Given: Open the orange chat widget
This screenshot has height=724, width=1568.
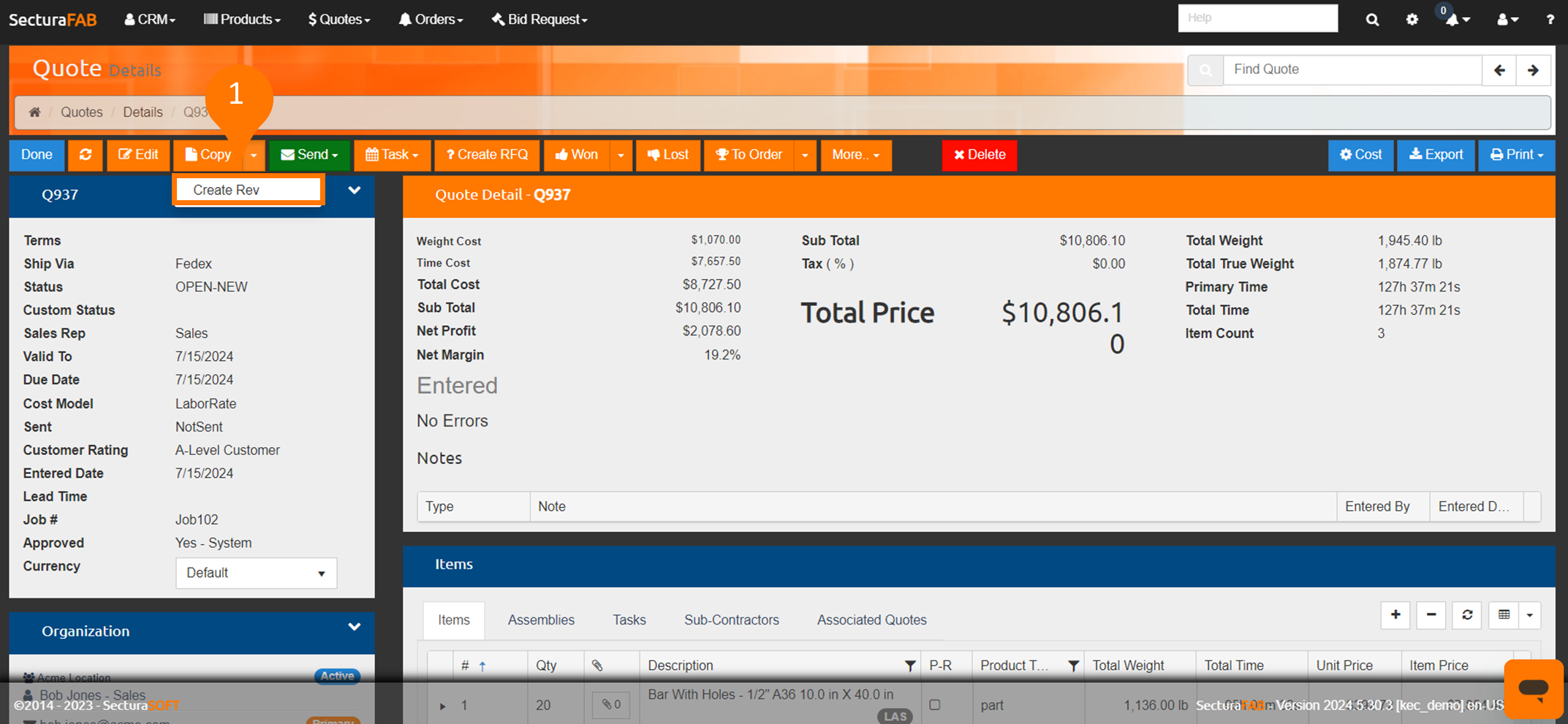Looking at the screenshot, I should point(1533,687).
